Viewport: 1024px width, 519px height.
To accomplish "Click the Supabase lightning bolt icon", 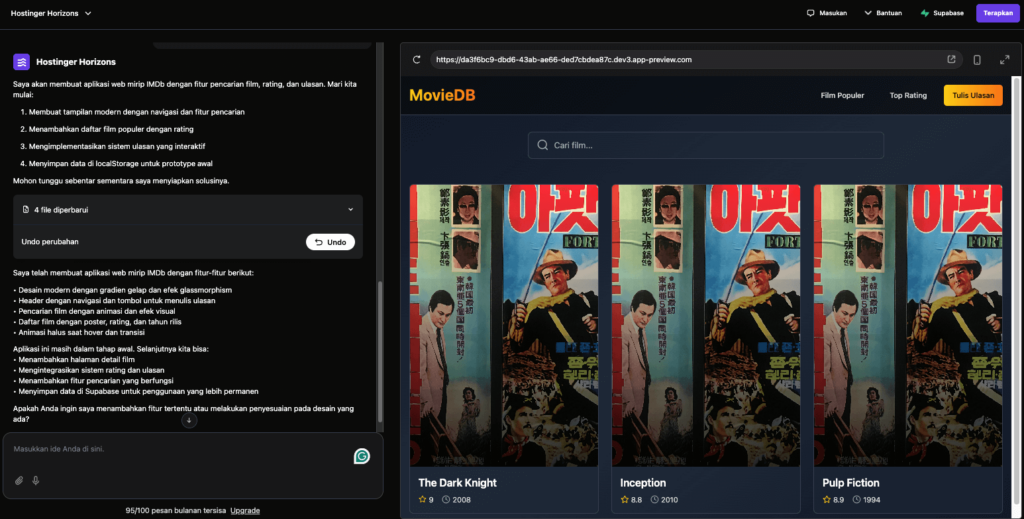I will click(925, 13).
